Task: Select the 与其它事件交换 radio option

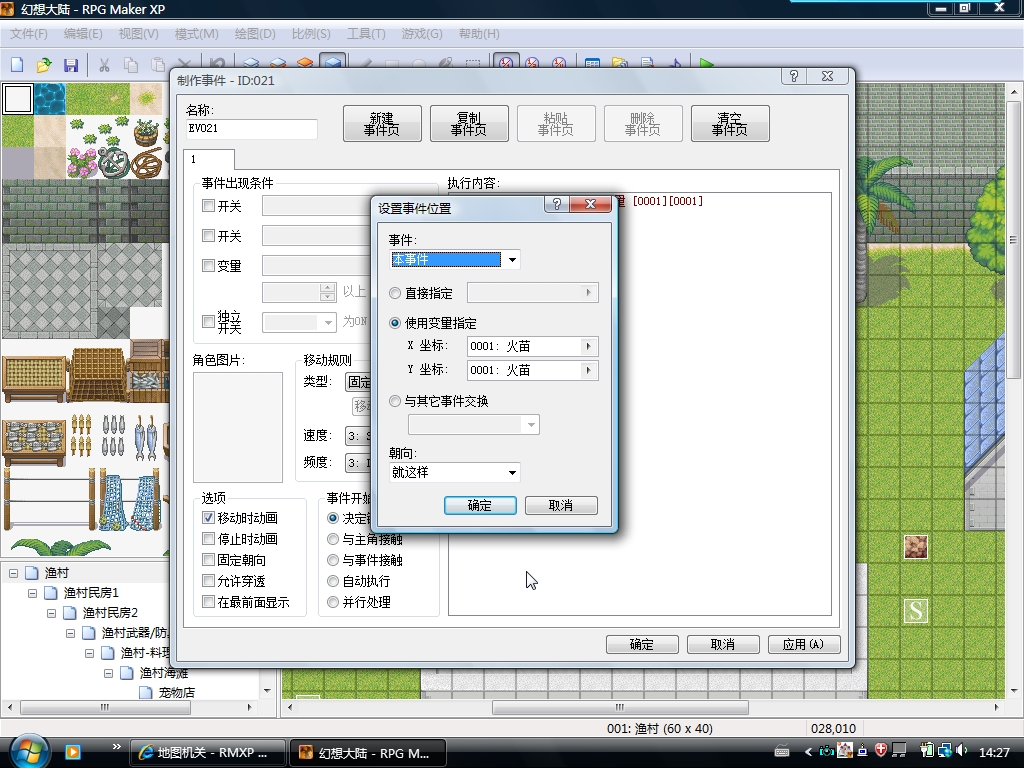Action: (394, 401)
